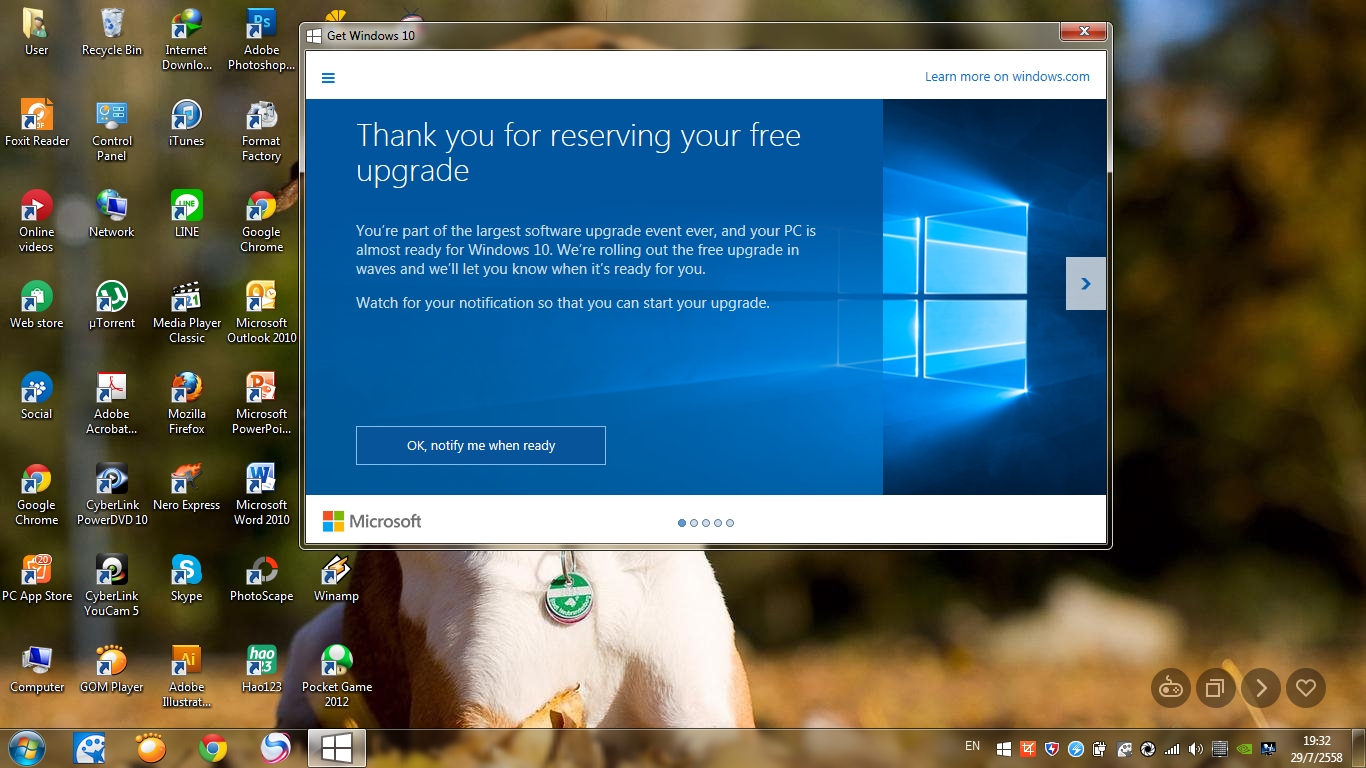1366x768 pixels.
Task: Select the Nero Express shortcut
Action: pyautogui.click(x=187, y=487)
